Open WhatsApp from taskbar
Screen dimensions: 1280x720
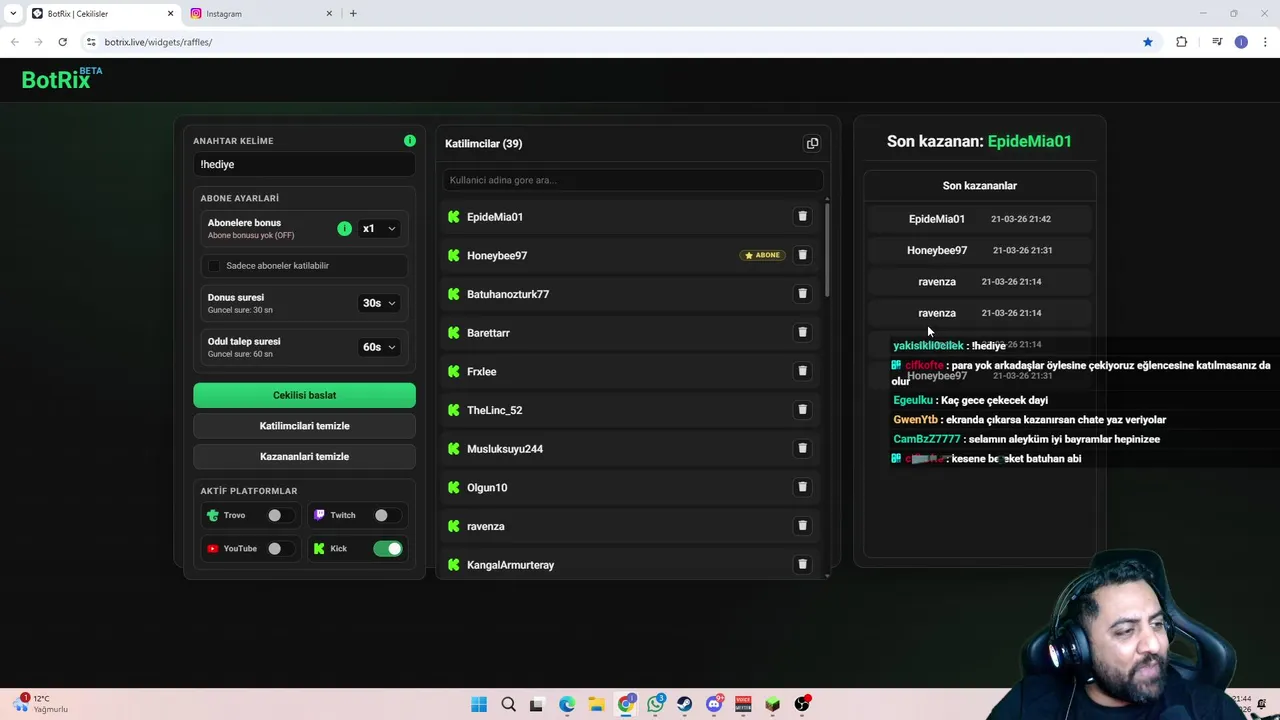(x=655, y=704)
